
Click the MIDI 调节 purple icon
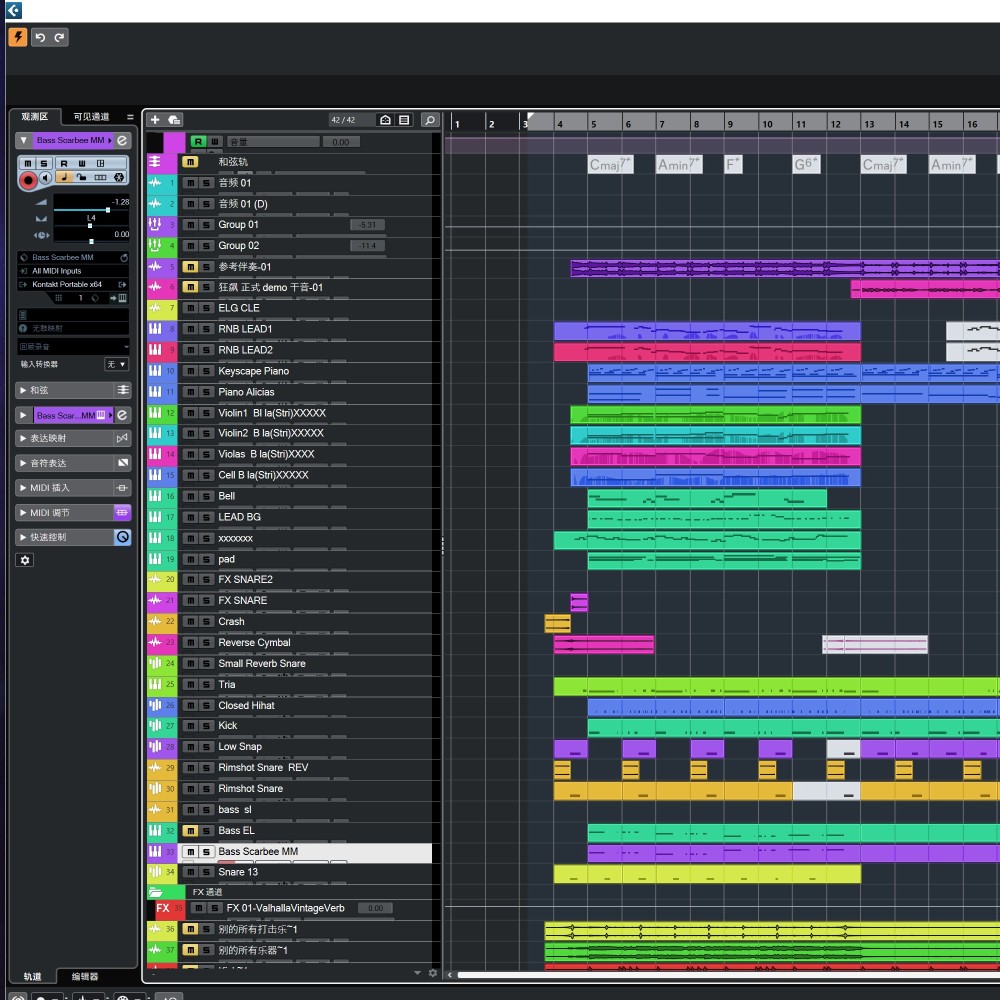[x=122, y=512]
